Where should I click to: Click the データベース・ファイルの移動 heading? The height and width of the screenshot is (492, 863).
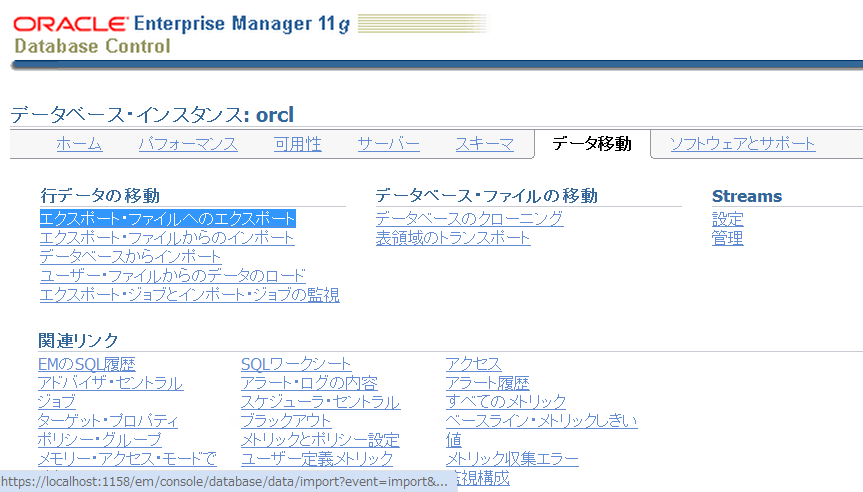[487, 195]
